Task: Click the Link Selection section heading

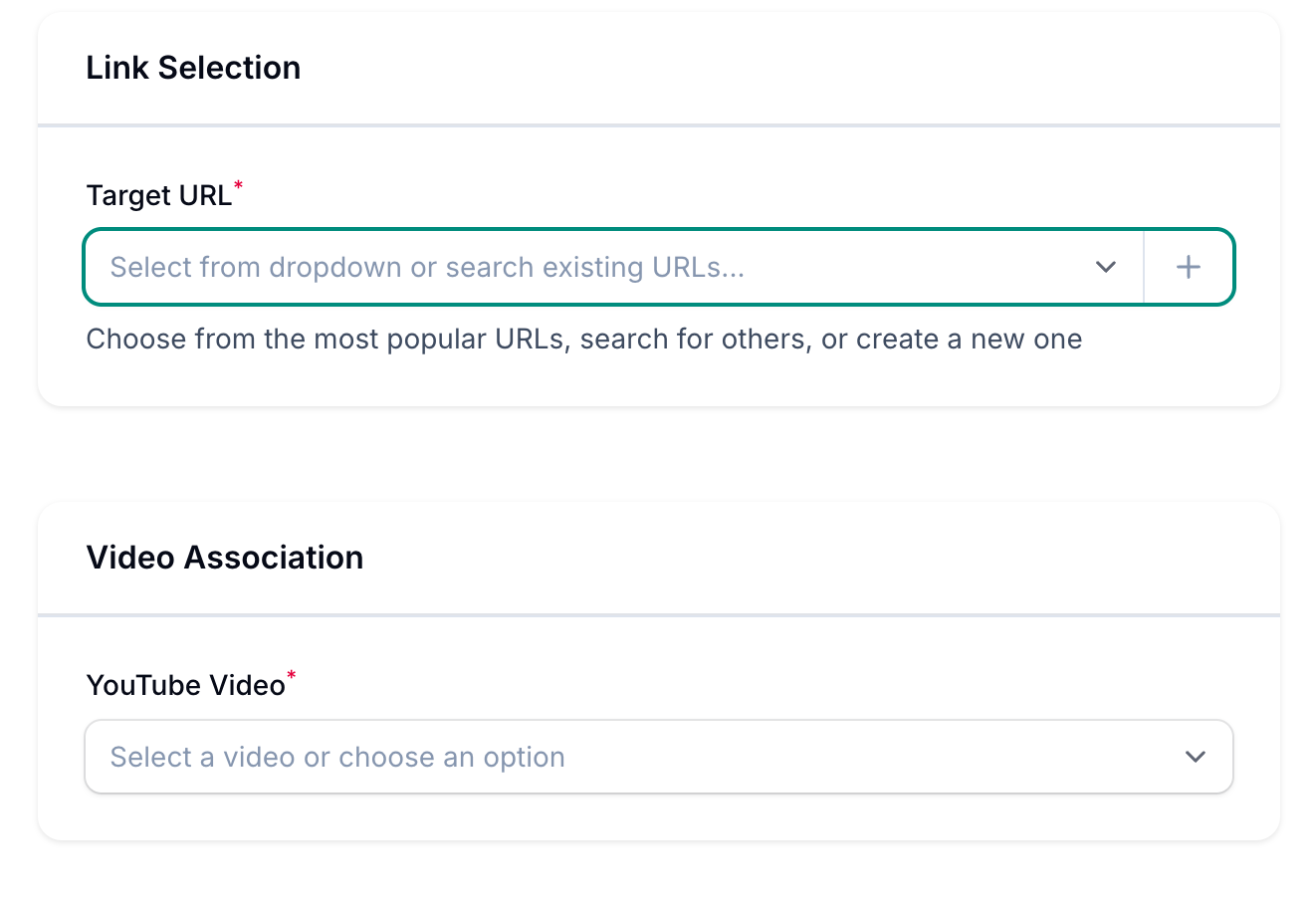Action: [x=193, y=68]
